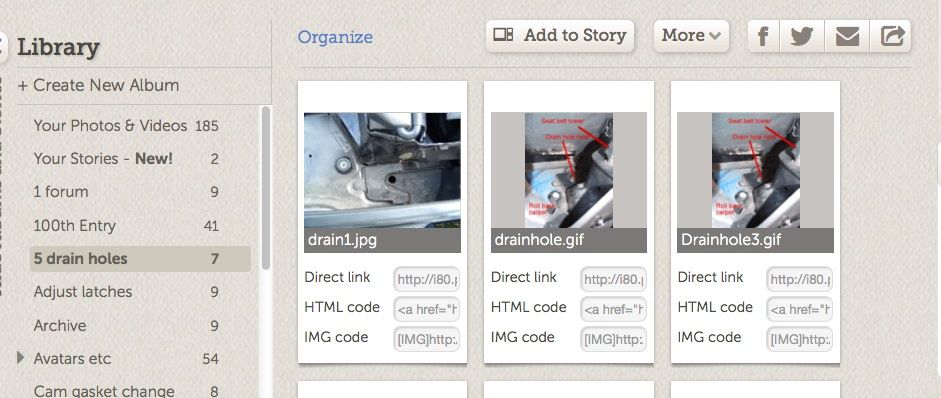
Task: Select Direct link field for drain1.jpg
Action: point(427,279)
